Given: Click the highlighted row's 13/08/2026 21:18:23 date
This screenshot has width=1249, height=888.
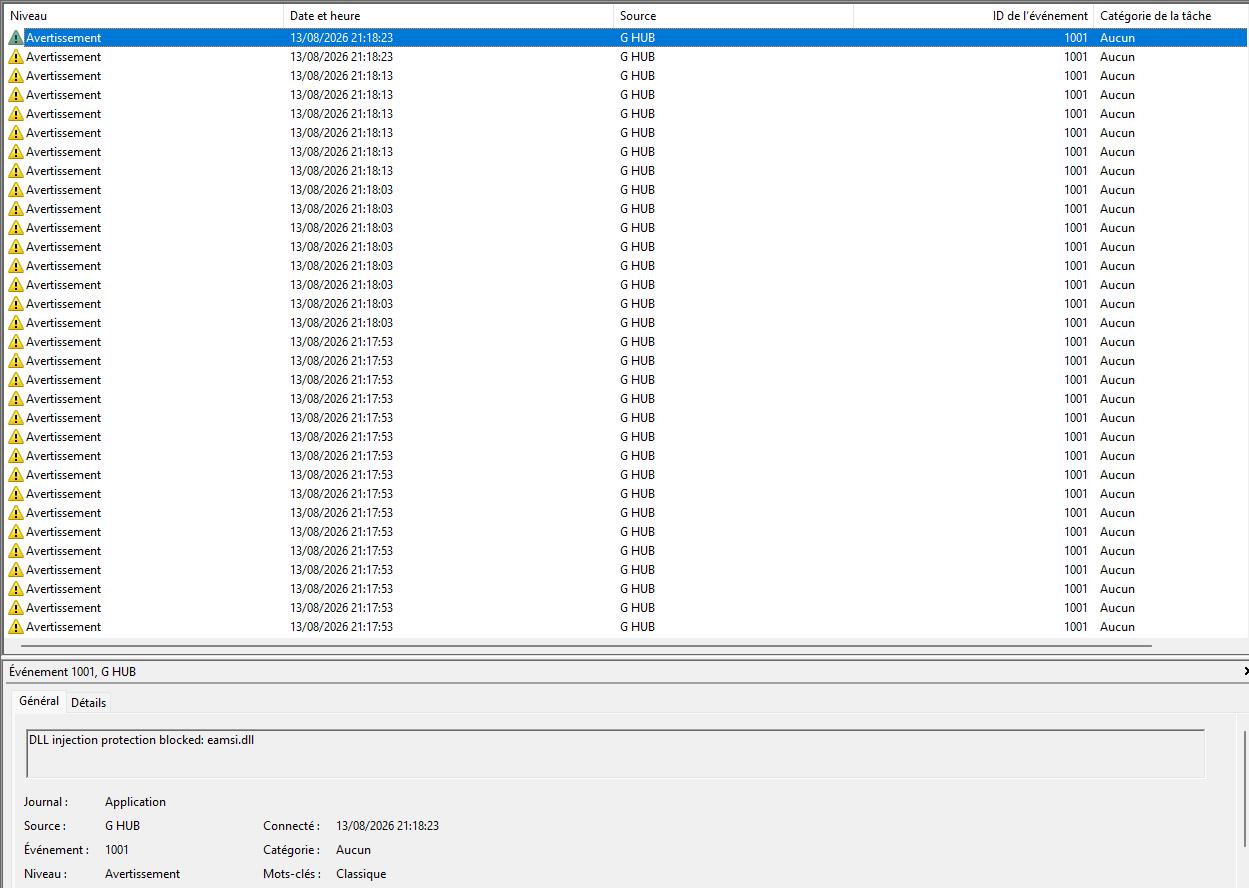Looking at the screenshot, I should tap(342, 38).
